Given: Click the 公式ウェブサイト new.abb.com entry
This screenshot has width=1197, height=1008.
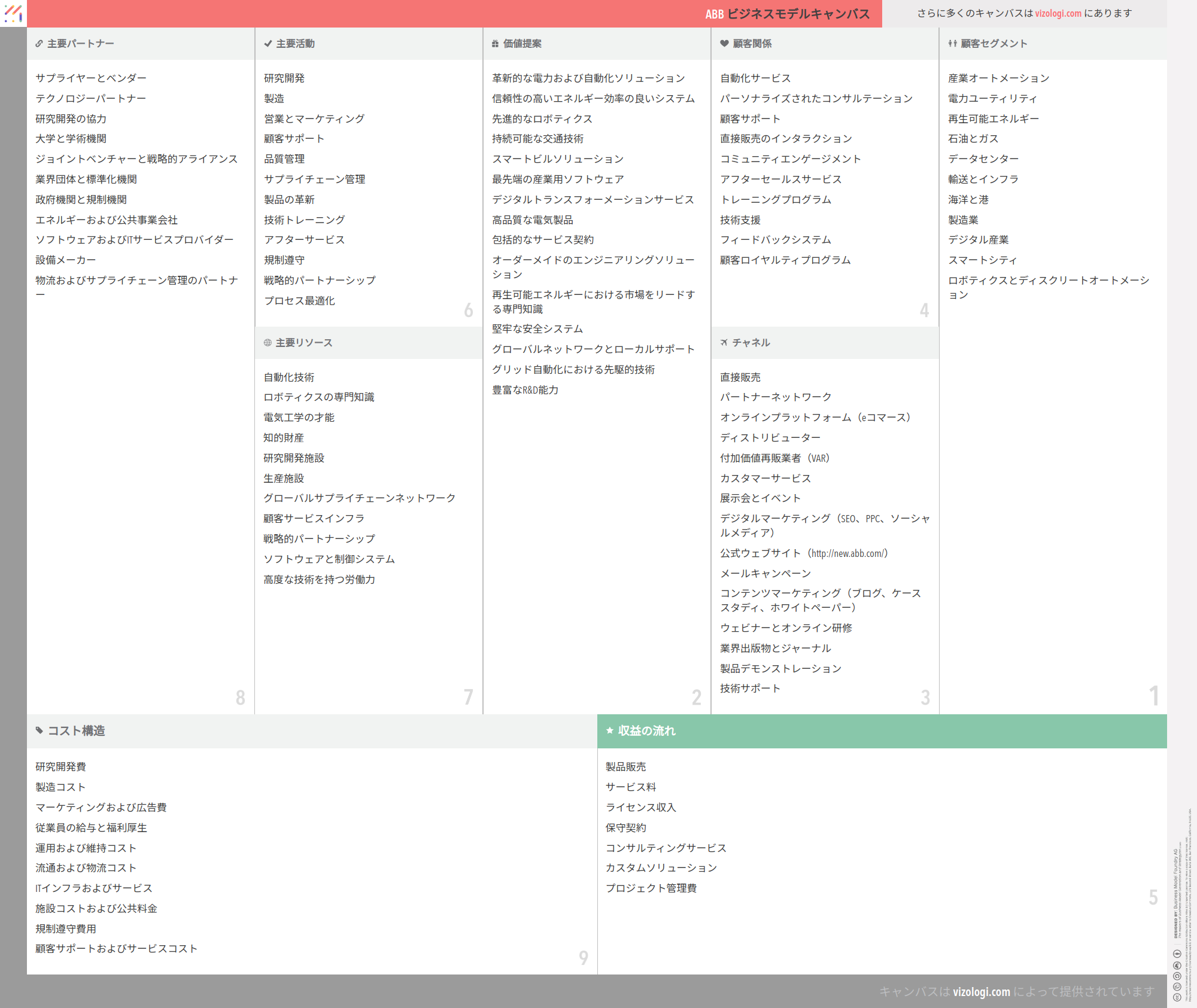Looking at the screenshot, I should coord(803,553).
